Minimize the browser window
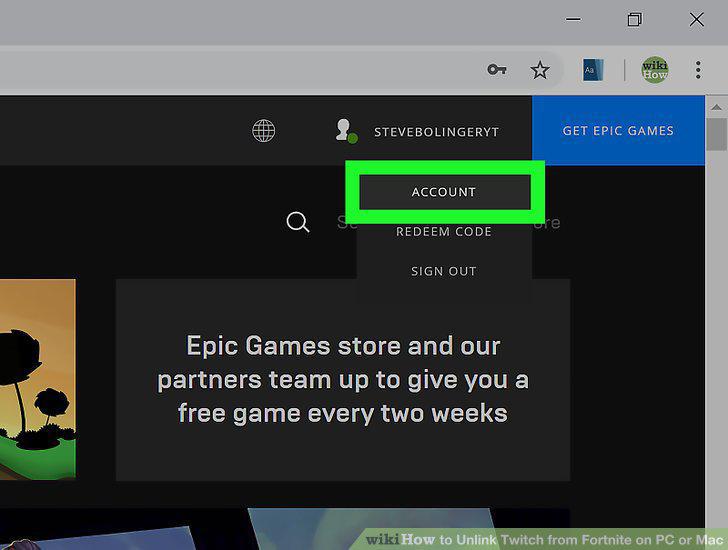The width and height of the screenshot is (728, 550). (573, 19)
